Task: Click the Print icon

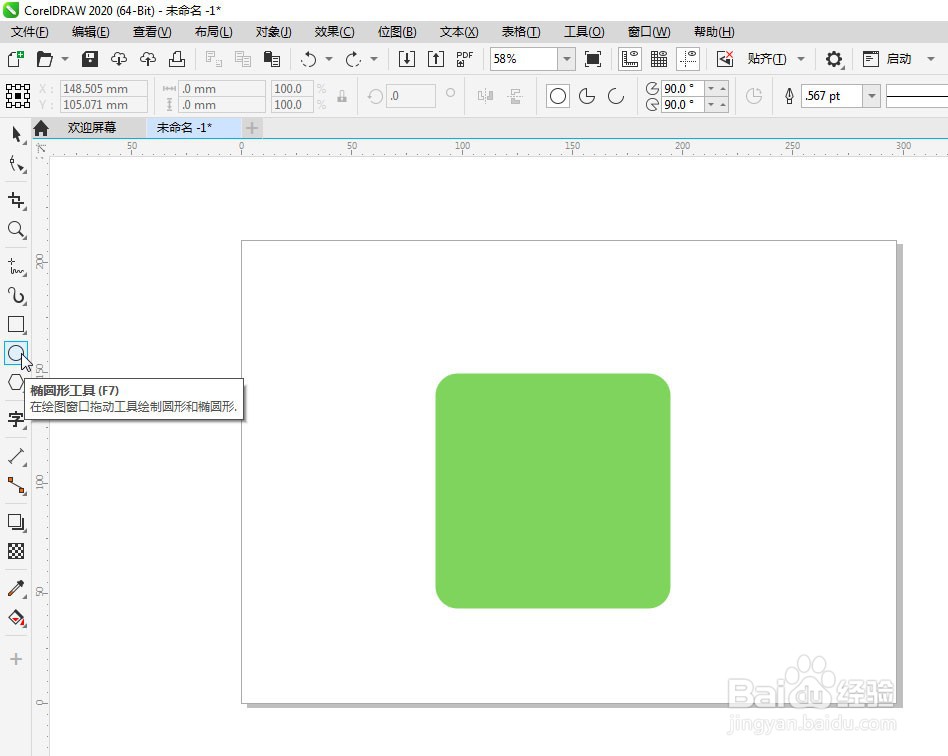Action: (177, 59)
